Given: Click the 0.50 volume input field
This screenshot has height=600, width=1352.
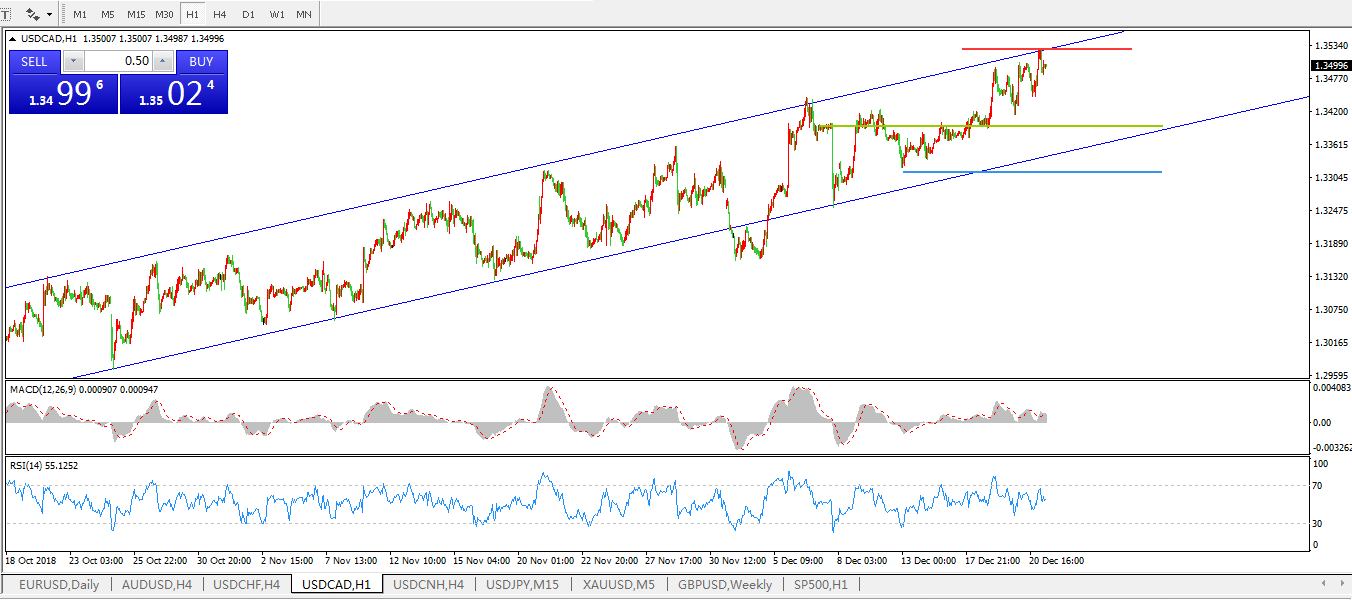Looking at the screenshot, I should (x=118, y=61).
